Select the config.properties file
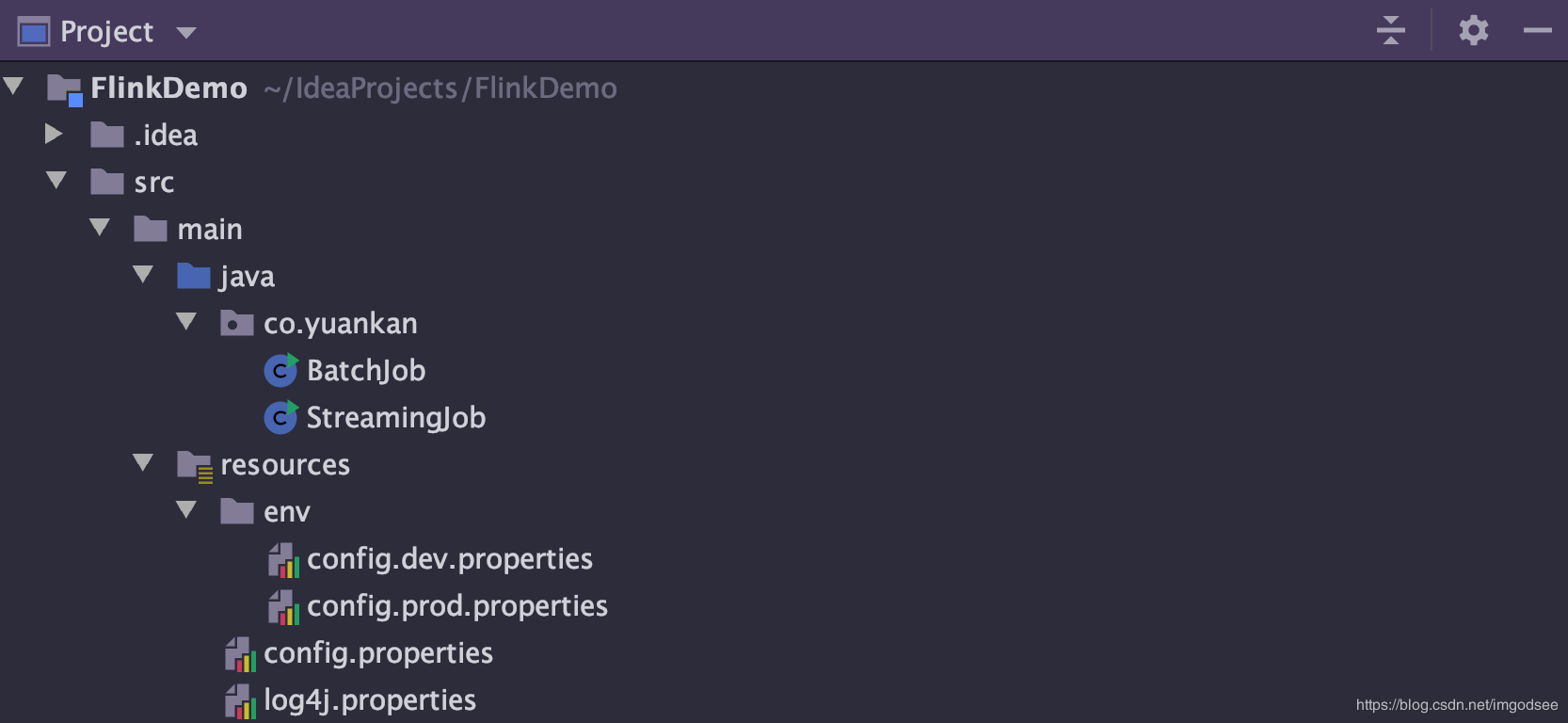 (x=377, y=653)
